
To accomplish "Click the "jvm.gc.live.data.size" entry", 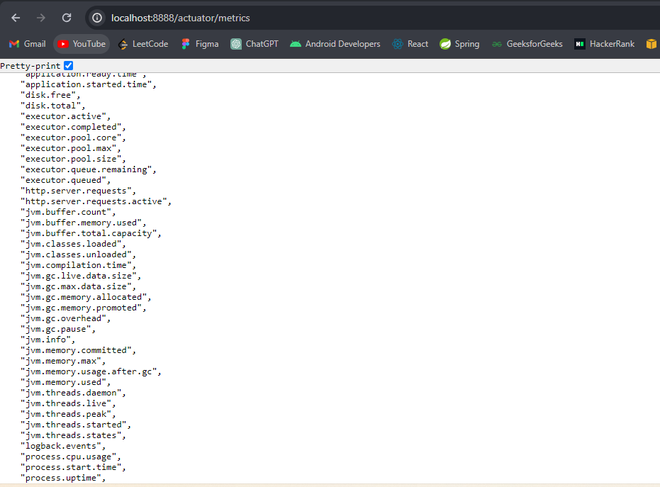I will click(81, 276).
